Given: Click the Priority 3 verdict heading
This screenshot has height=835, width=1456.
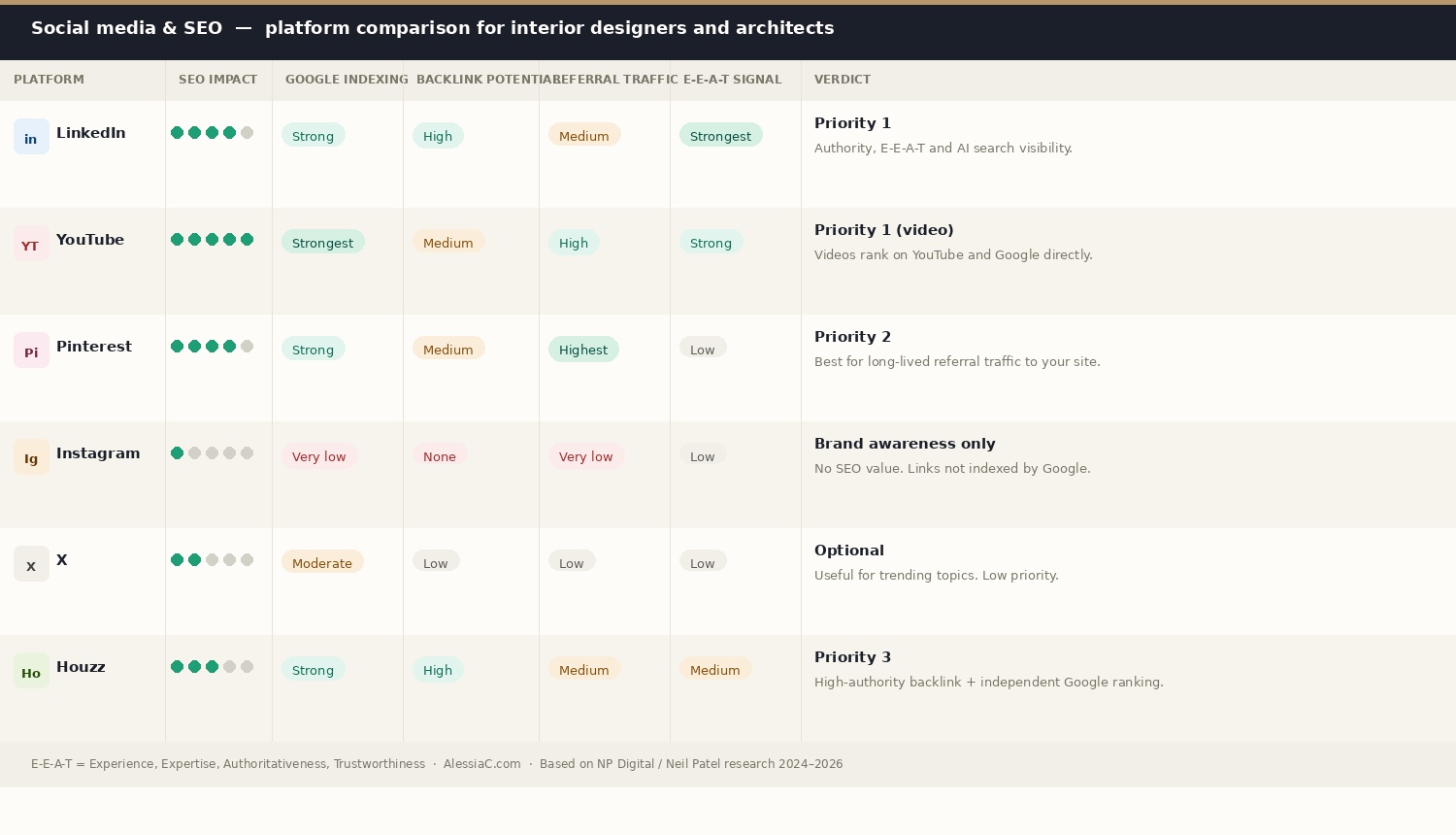Looking at the screenshot, I should tap(852, 657).
